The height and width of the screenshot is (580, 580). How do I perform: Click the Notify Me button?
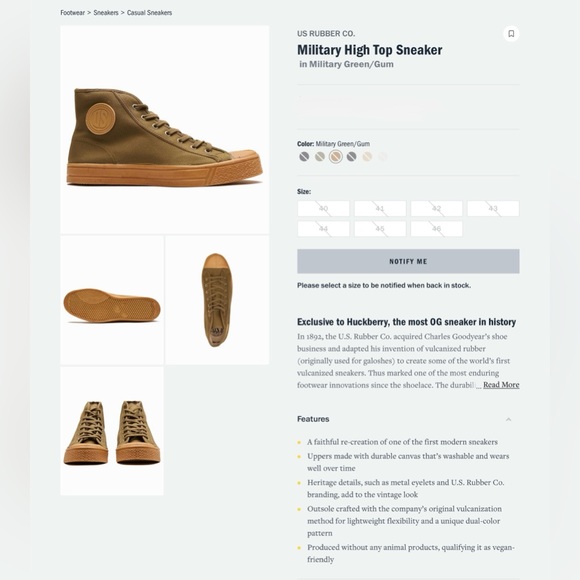pyautogui.click(x=408, y=262)
